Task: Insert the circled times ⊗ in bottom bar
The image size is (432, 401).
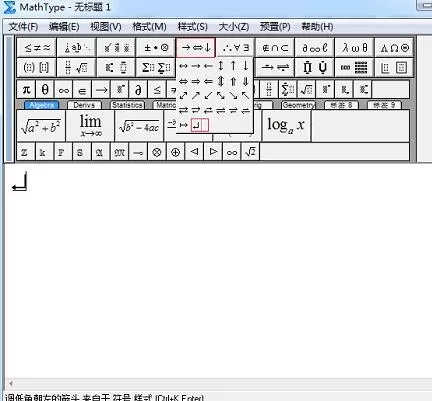Action: (x=157, y=152)
